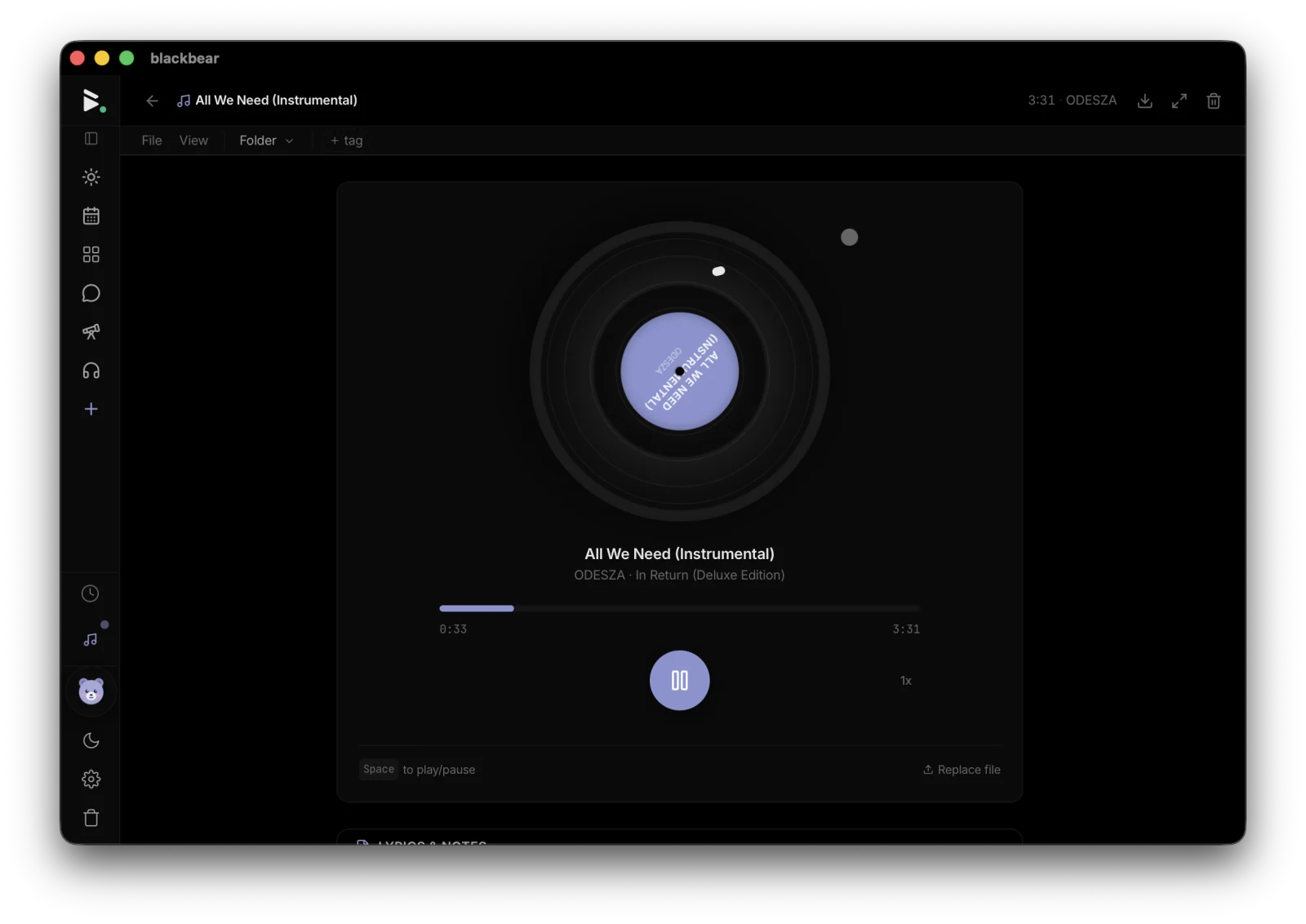Download the track with the download icon
The image size is (1306, 924).
pyautogui.click(x=1145, y=100)
